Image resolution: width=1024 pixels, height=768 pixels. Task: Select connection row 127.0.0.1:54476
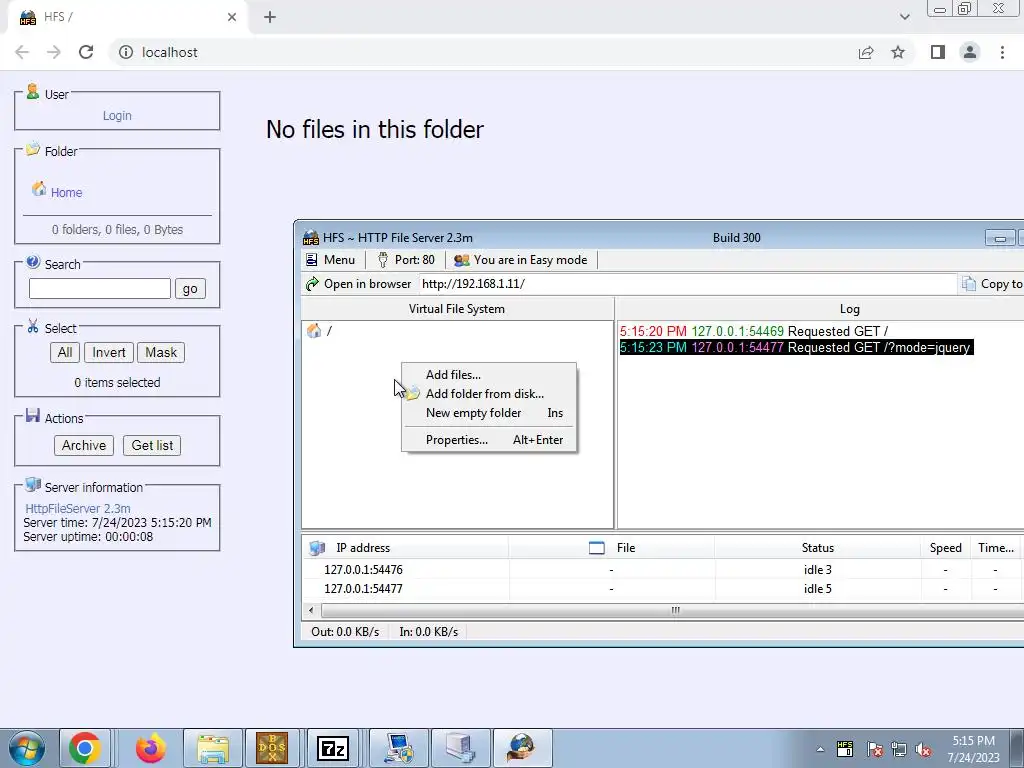pos(663,570)
